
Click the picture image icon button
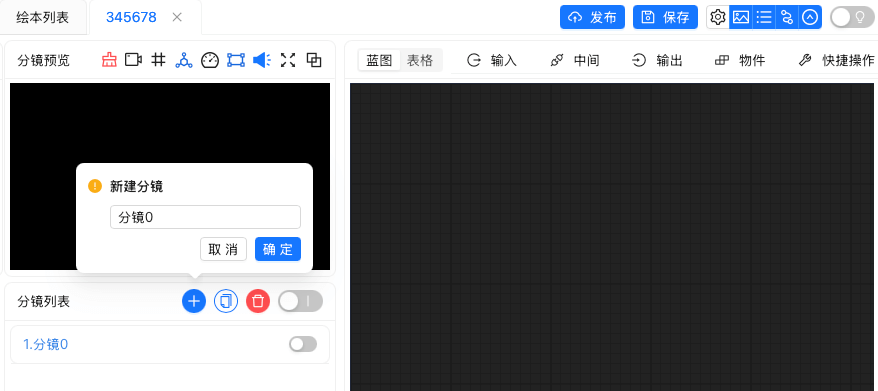coord(741,17)
